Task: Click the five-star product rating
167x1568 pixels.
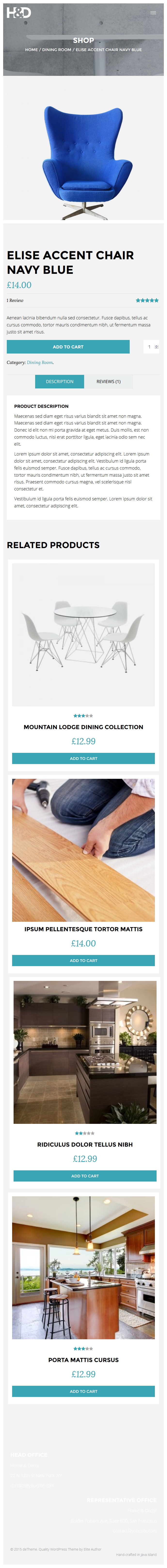Action: [x=147, y=300]
